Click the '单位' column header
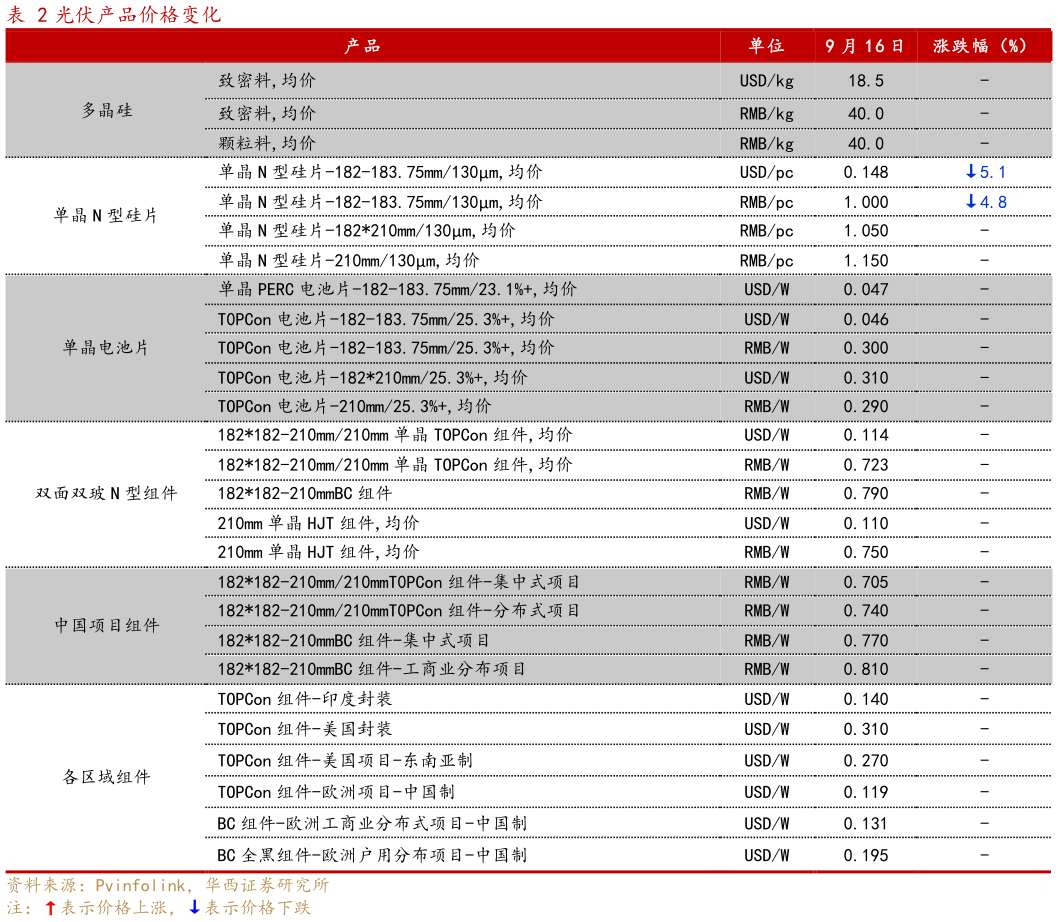 point(767,46)
